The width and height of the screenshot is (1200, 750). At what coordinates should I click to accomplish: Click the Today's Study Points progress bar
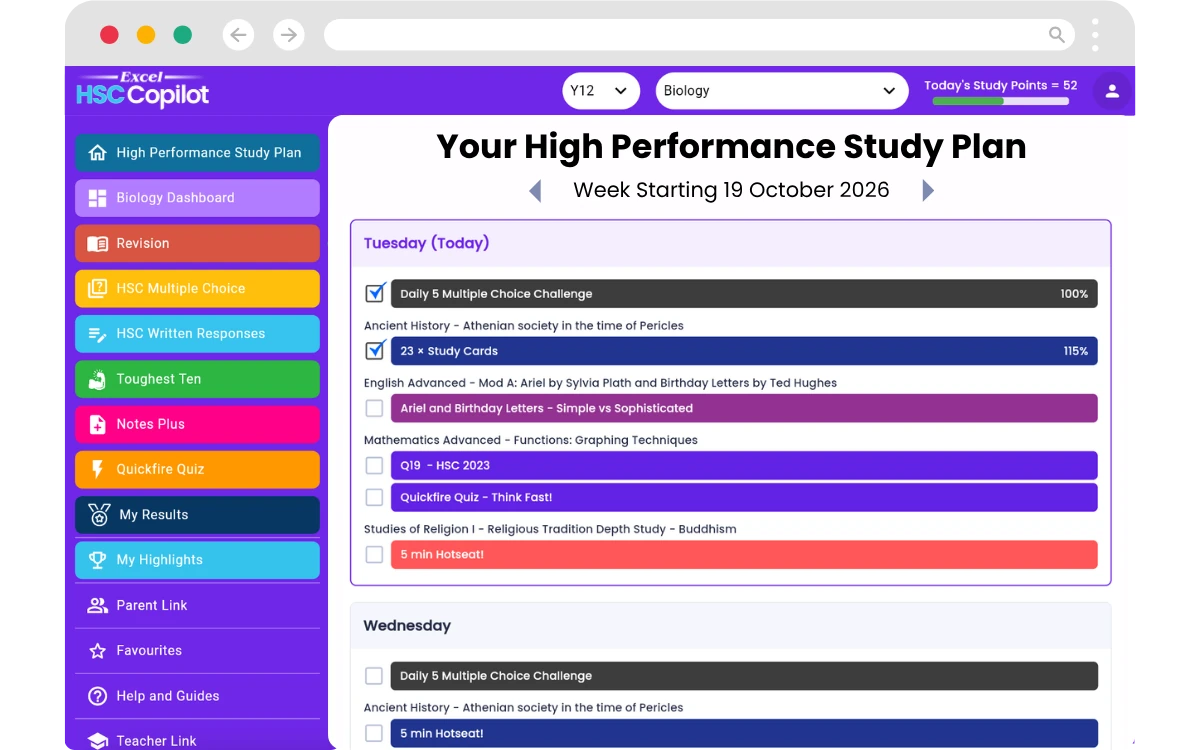1000,101
